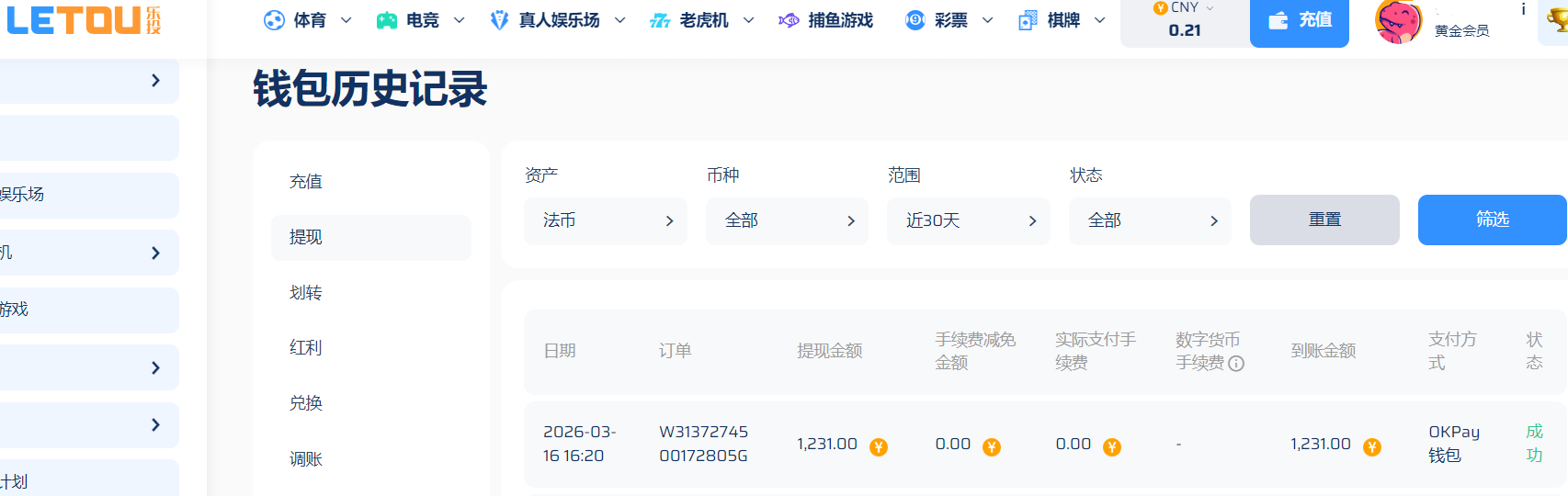Open the 红利 bonus tab
Viewport: 1568px width, 496px height.
point(306,348)
